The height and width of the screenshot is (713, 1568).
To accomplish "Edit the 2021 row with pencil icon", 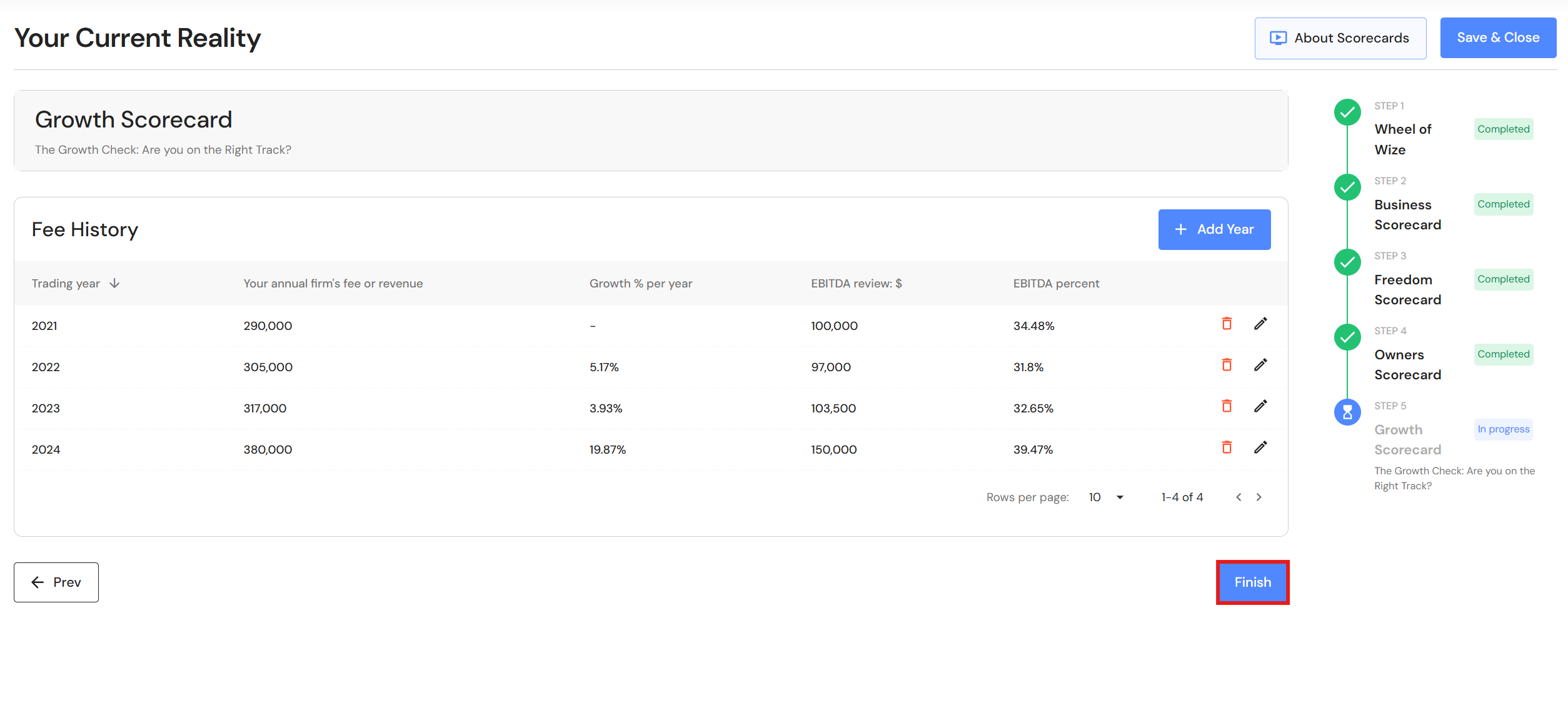I will 1260,324.
